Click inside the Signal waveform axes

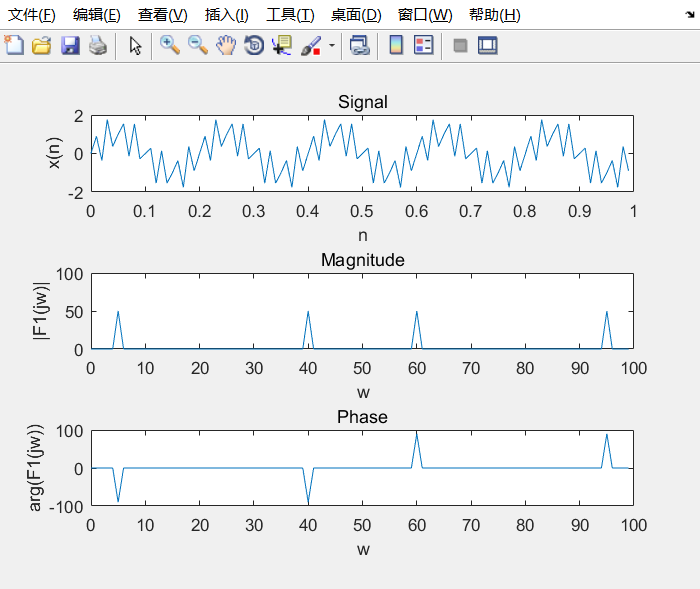point(362,153)
